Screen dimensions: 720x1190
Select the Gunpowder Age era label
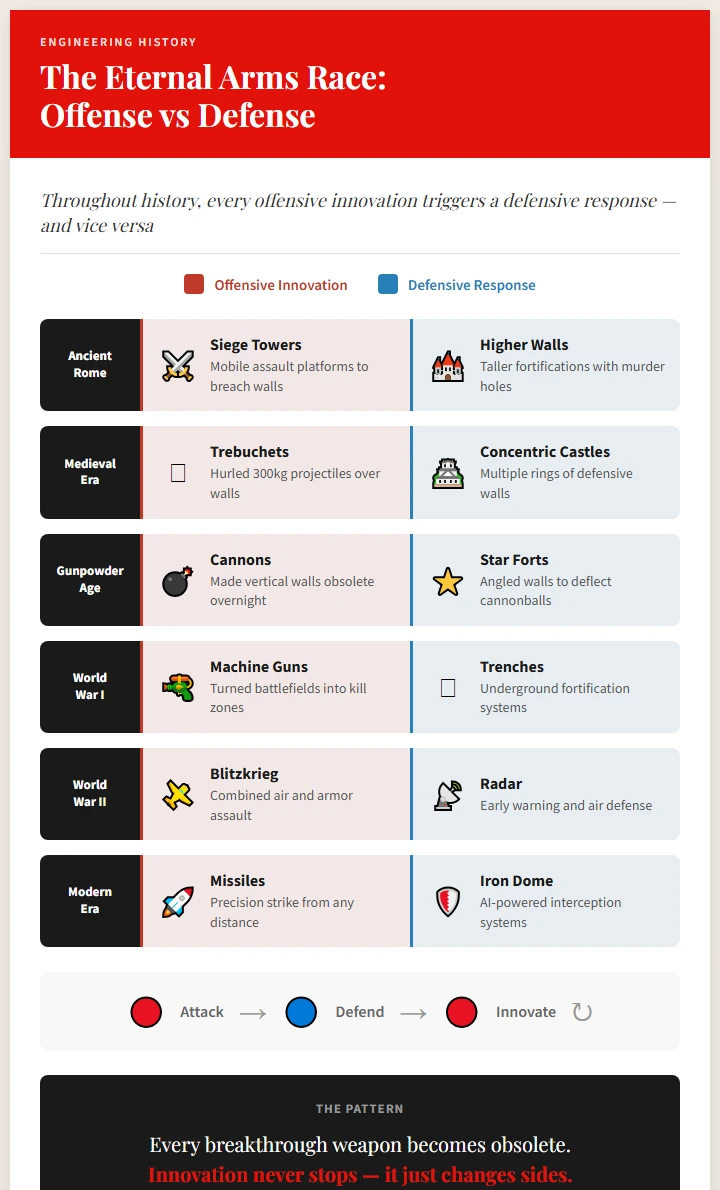click(90, 579)
